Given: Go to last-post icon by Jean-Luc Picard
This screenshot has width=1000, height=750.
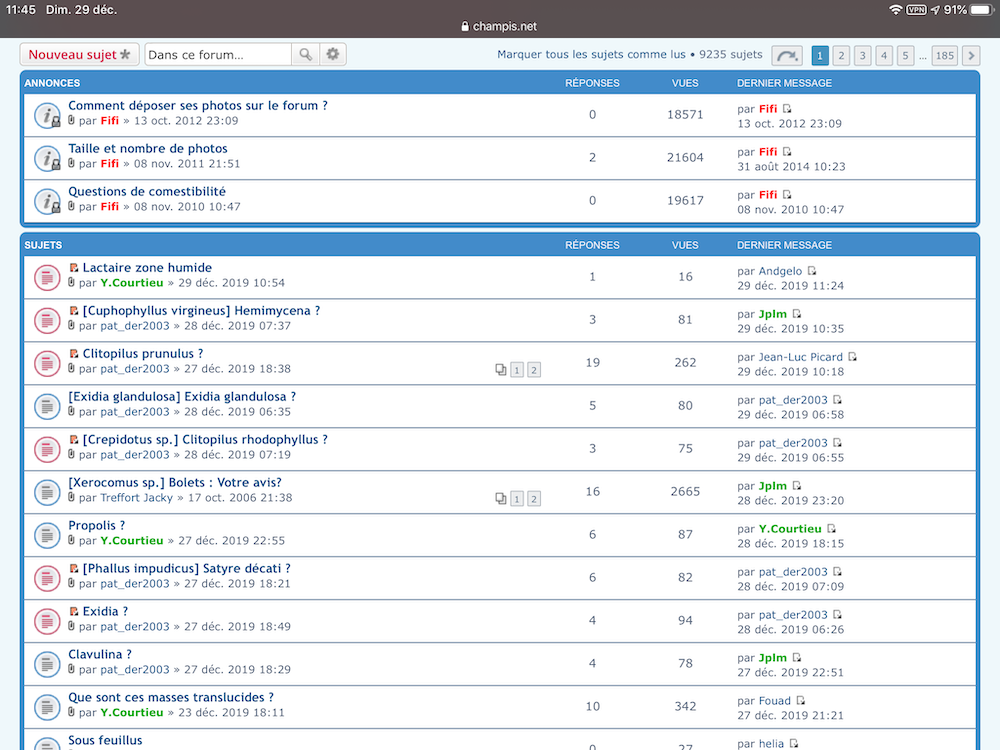Looking at the screenshot, I should (x=852, y=357).
